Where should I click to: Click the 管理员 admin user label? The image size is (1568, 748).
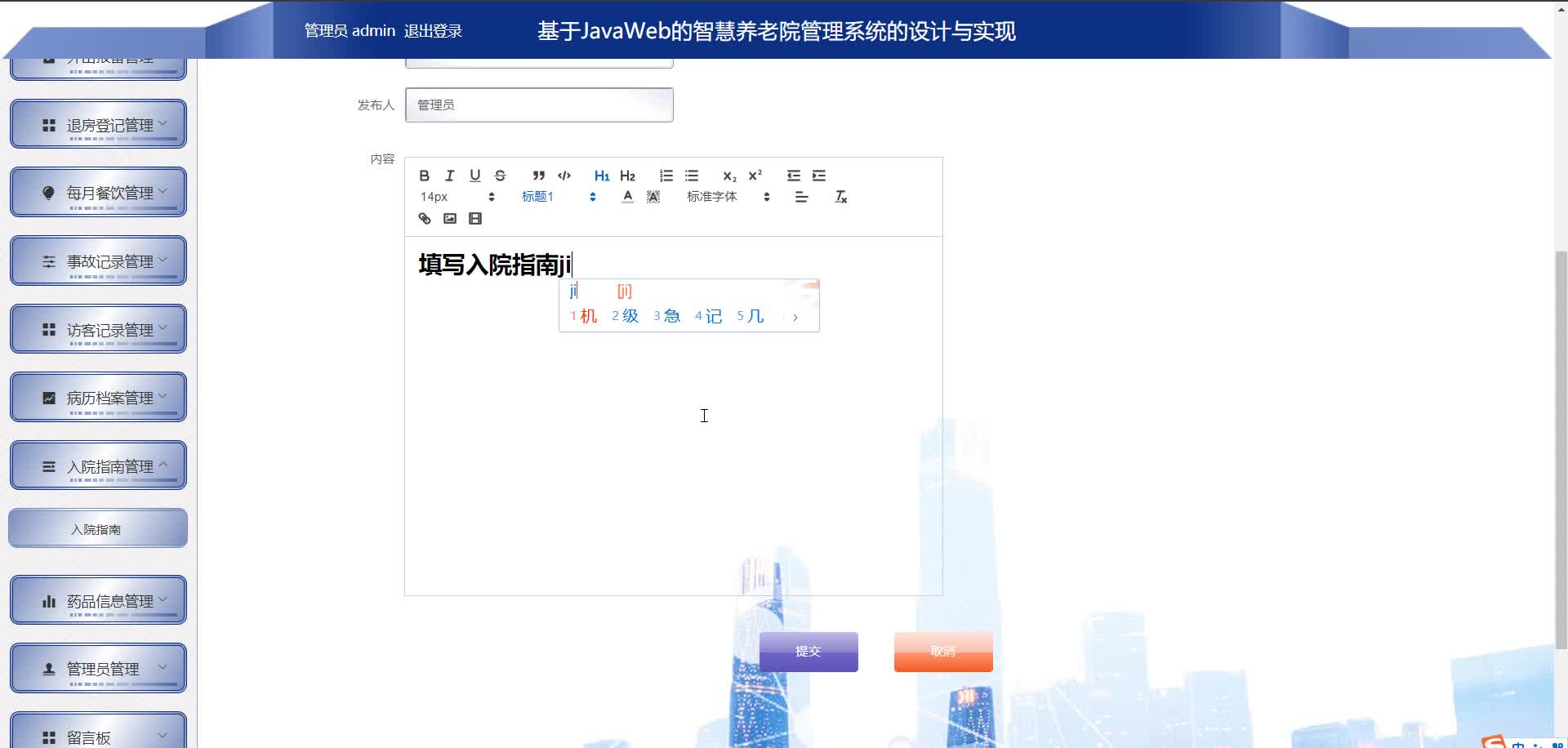(x=350, y=31)
